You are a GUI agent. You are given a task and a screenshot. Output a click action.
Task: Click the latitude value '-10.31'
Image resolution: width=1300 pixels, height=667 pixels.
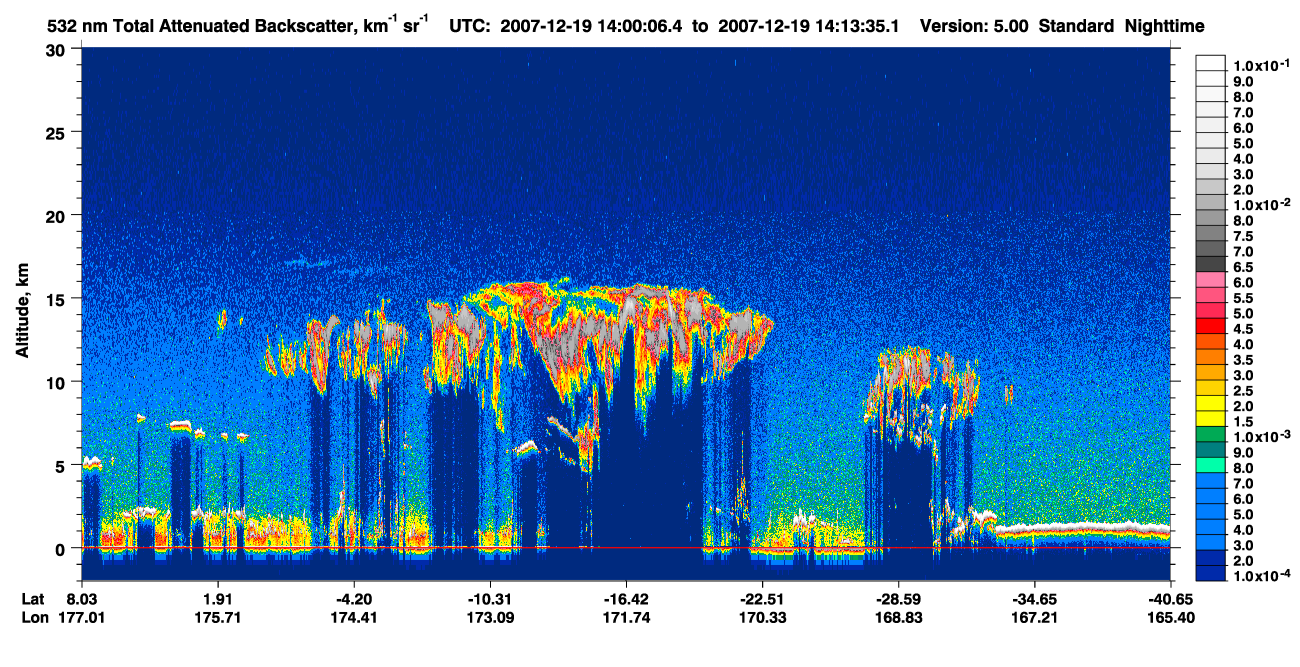[x=489, y=599]
